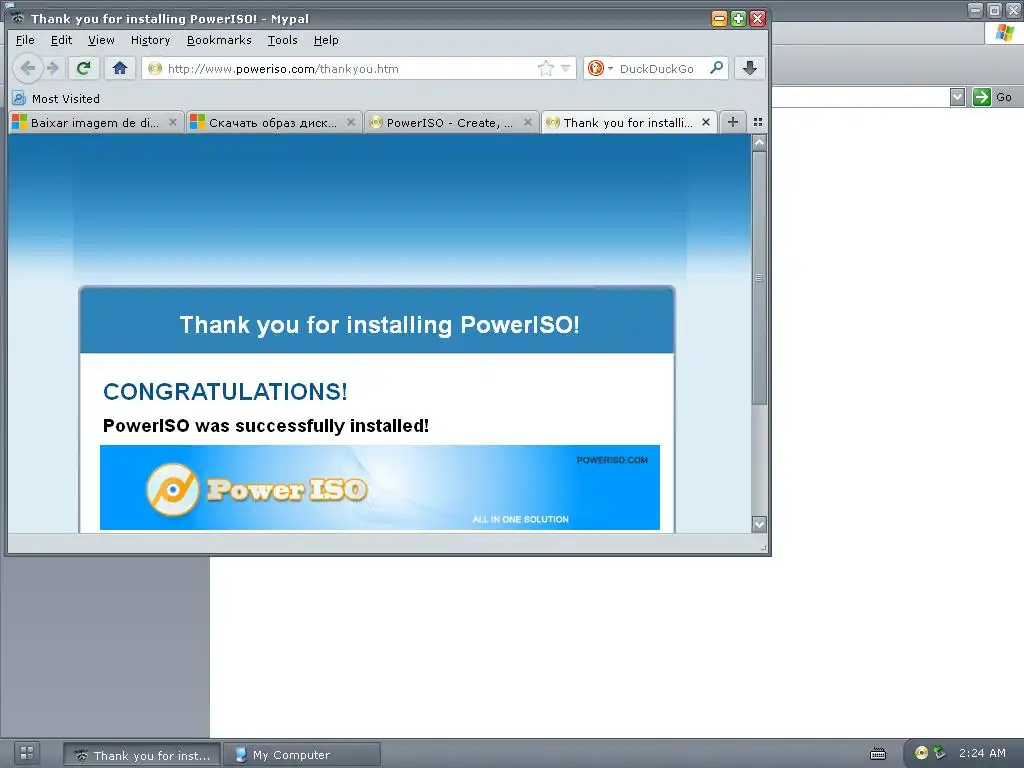Click the PowerISO banner image
The width and height of the screenshot is (1024, 768).
pos(379,487)
